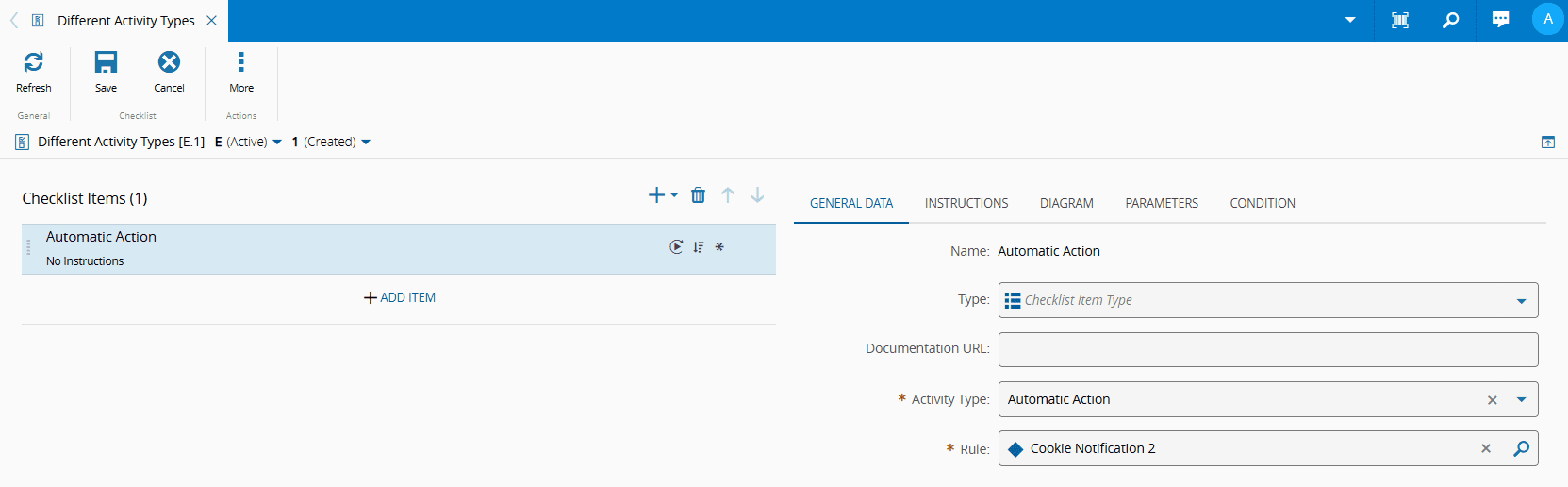Image resolution: width=1568 pixels, height=487 pixels.
Task: Click the collapse header panel icon
Action: (1548, 142)
